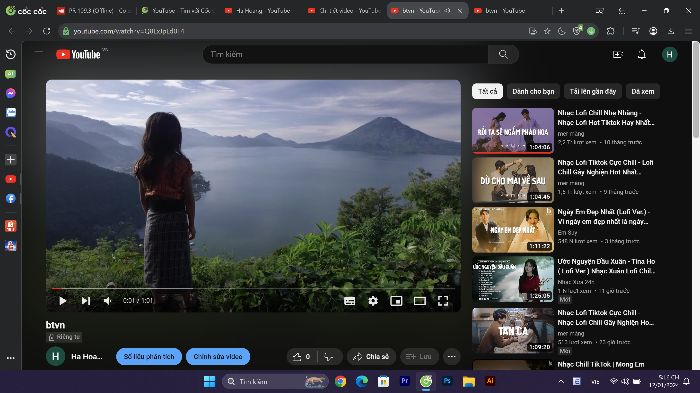
Task: Open browser sidebar history icon
Action: click(11, 54)
